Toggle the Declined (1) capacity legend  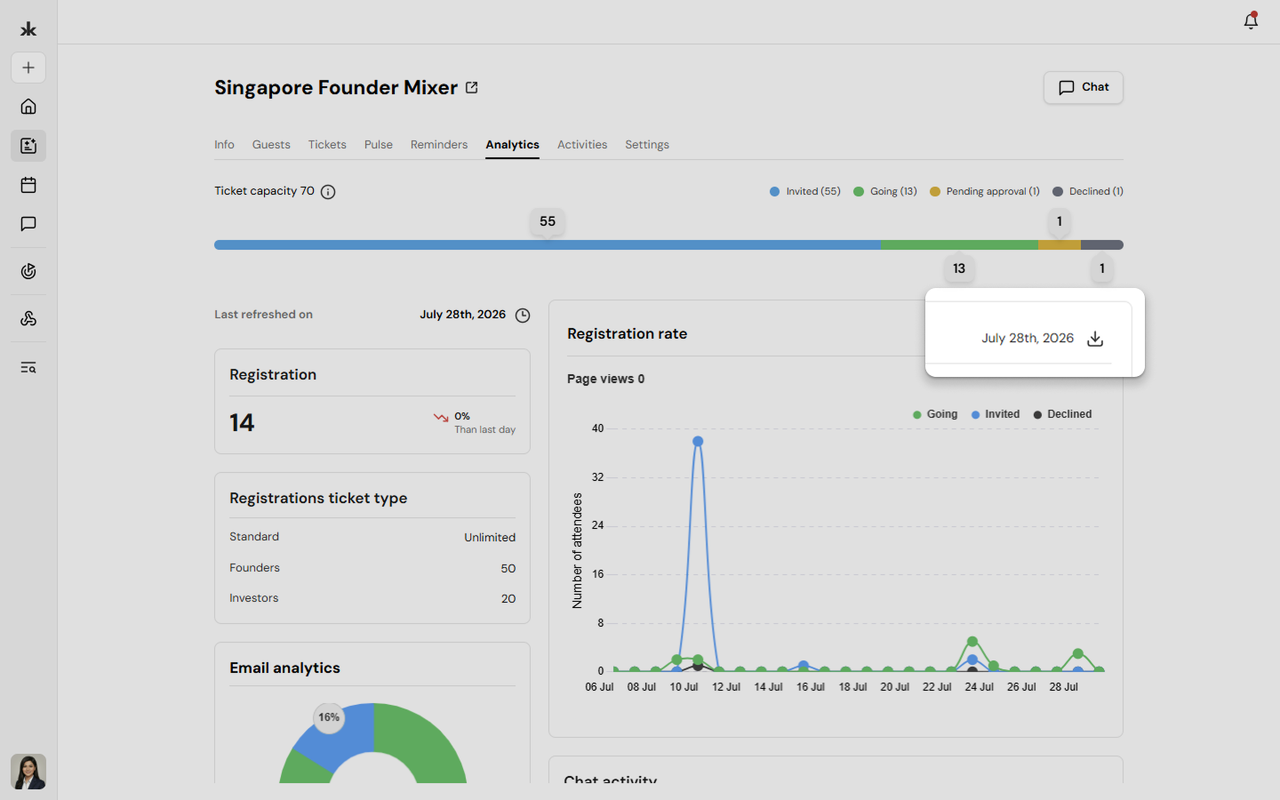(x=1088, y=191)
